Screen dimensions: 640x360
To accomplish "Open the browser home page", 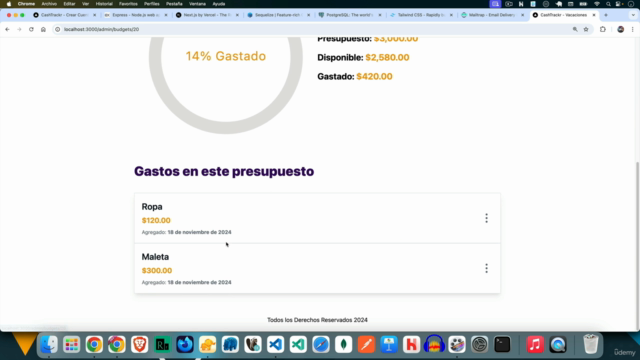I will coord(43,29).
